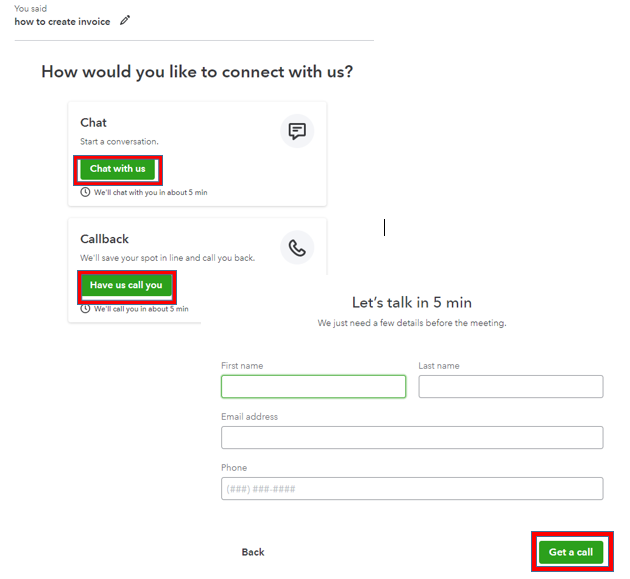Click the 'how to create invoice' query text
Image resolution: width=630 pixels, height=579 pixels.
[x=62, y=21]
